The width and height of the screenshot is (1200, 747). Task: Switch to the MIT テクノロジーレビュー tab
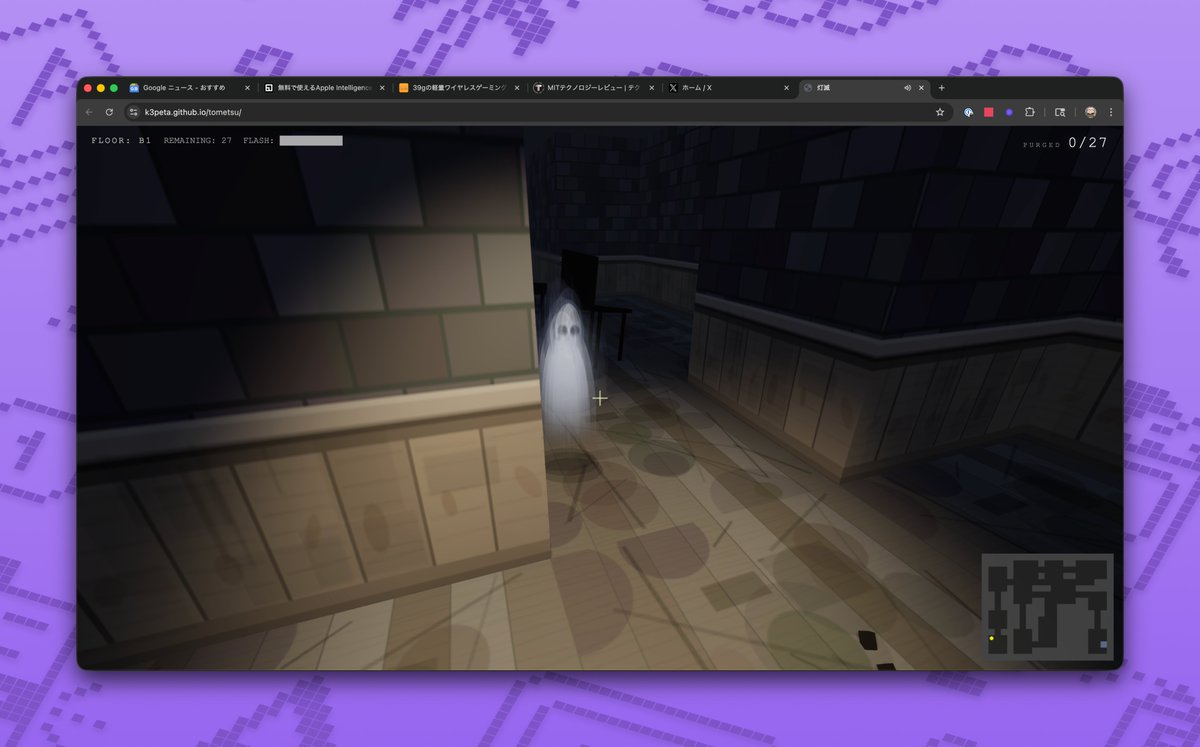click(594, 88)
